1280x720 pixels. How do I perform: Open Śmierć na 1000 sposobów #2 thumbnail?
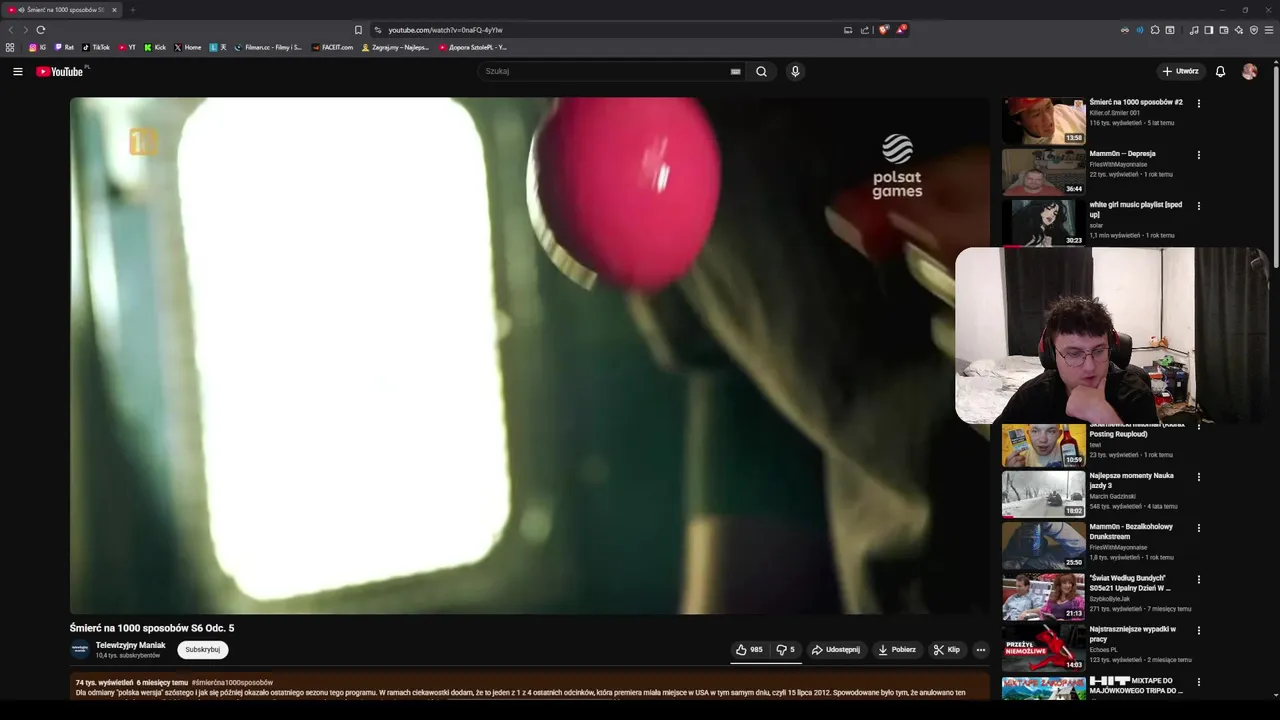[1043, 121]
